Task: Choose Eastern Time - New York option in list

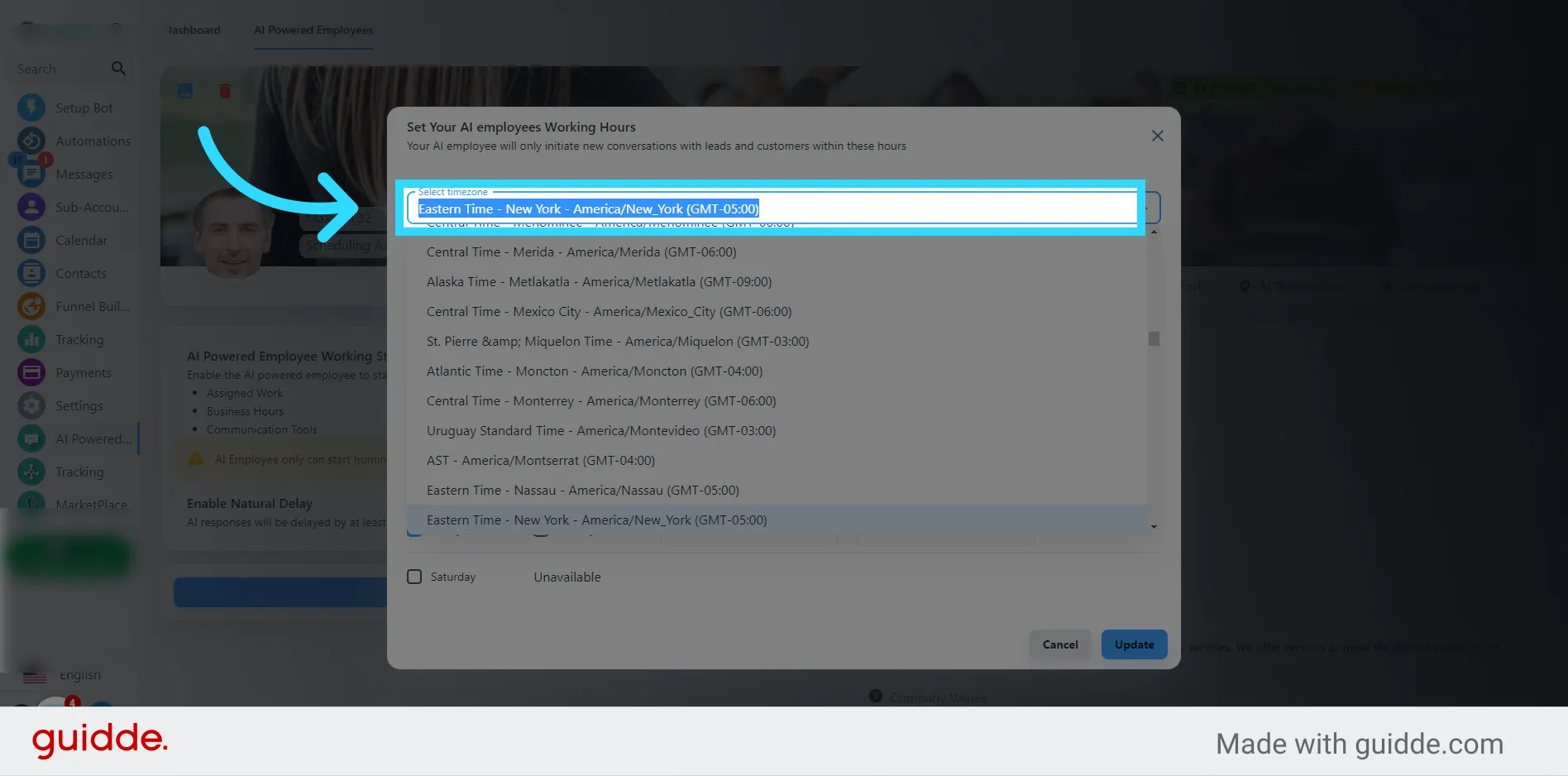Action: point(777,520)
